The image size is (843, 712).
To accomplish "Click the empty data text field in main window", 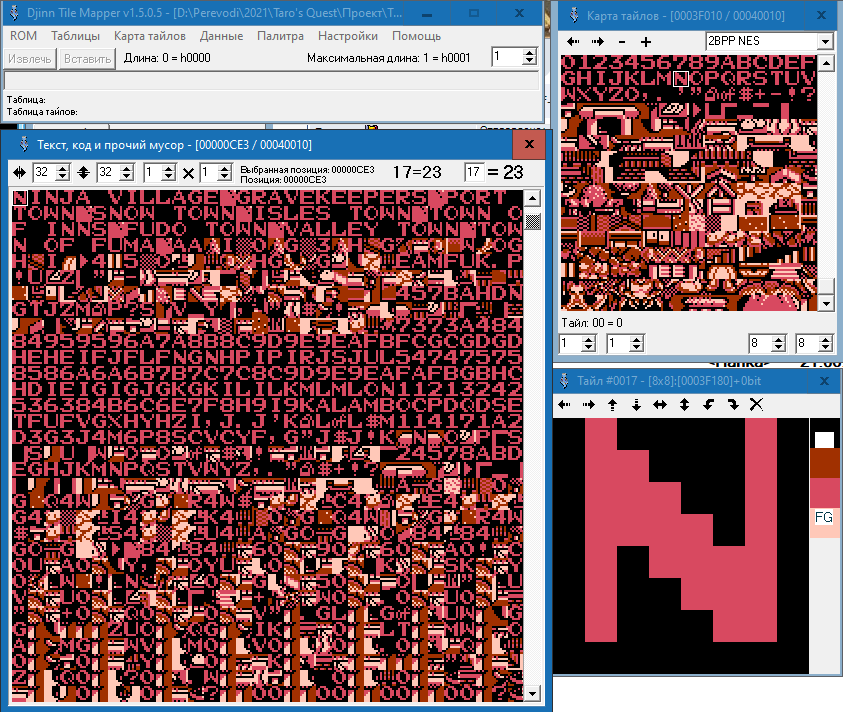I will point(272,81).
